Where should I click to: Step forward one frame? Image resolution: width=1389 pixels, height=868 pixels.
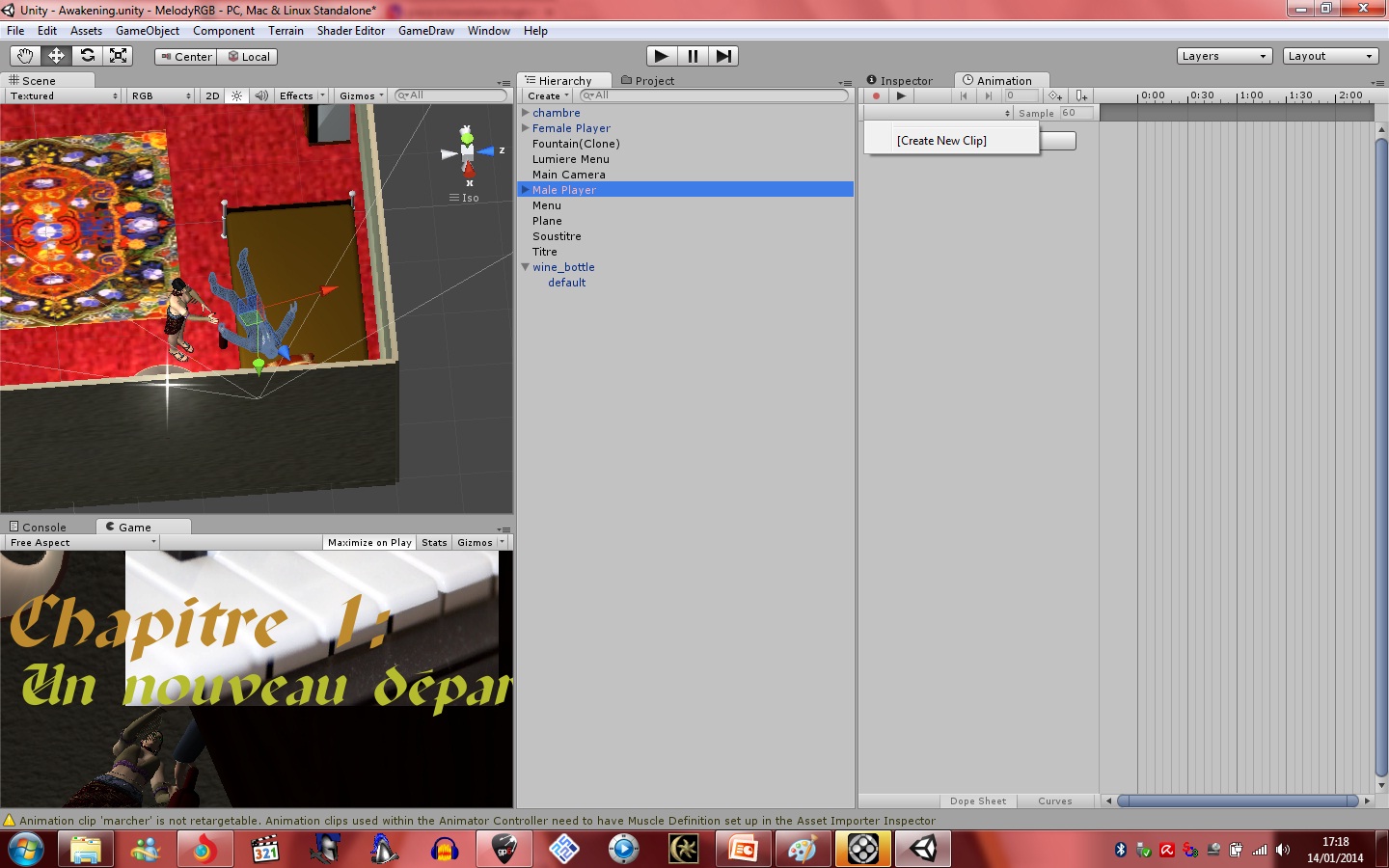[723, 55]
